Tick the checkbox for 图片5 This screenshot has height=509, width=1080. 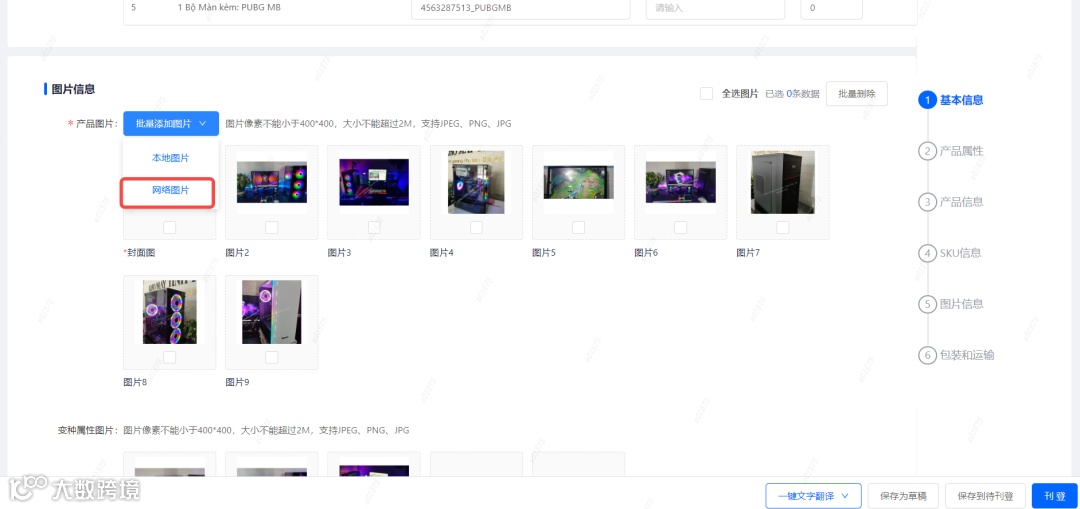pos(578,227)
